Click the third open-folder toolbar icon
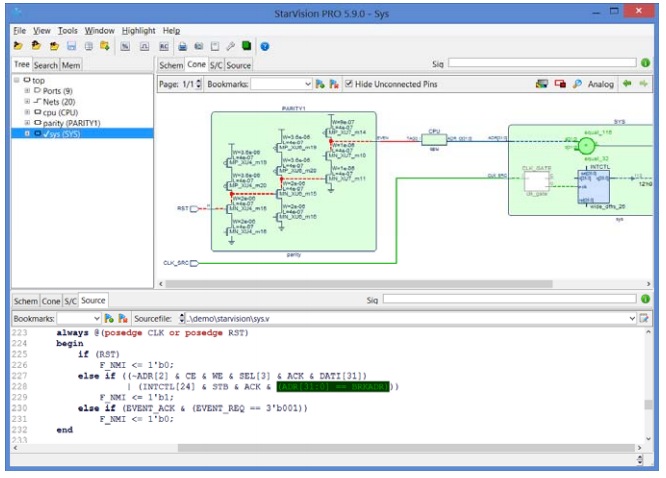666x478 pixels. [54, 46]
